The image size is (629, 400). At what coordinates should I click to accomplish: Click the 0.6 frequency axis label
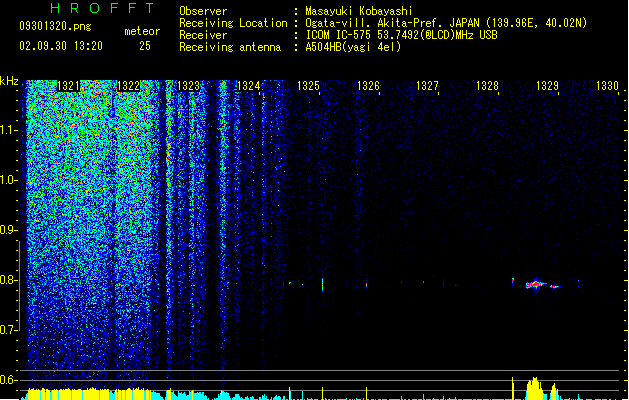9,380
